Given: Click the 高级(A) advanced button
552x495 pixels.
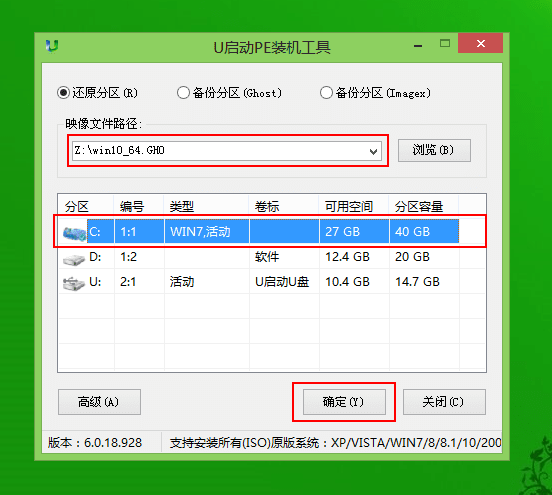Looking at the screenshot, I should tap(99, 402).
